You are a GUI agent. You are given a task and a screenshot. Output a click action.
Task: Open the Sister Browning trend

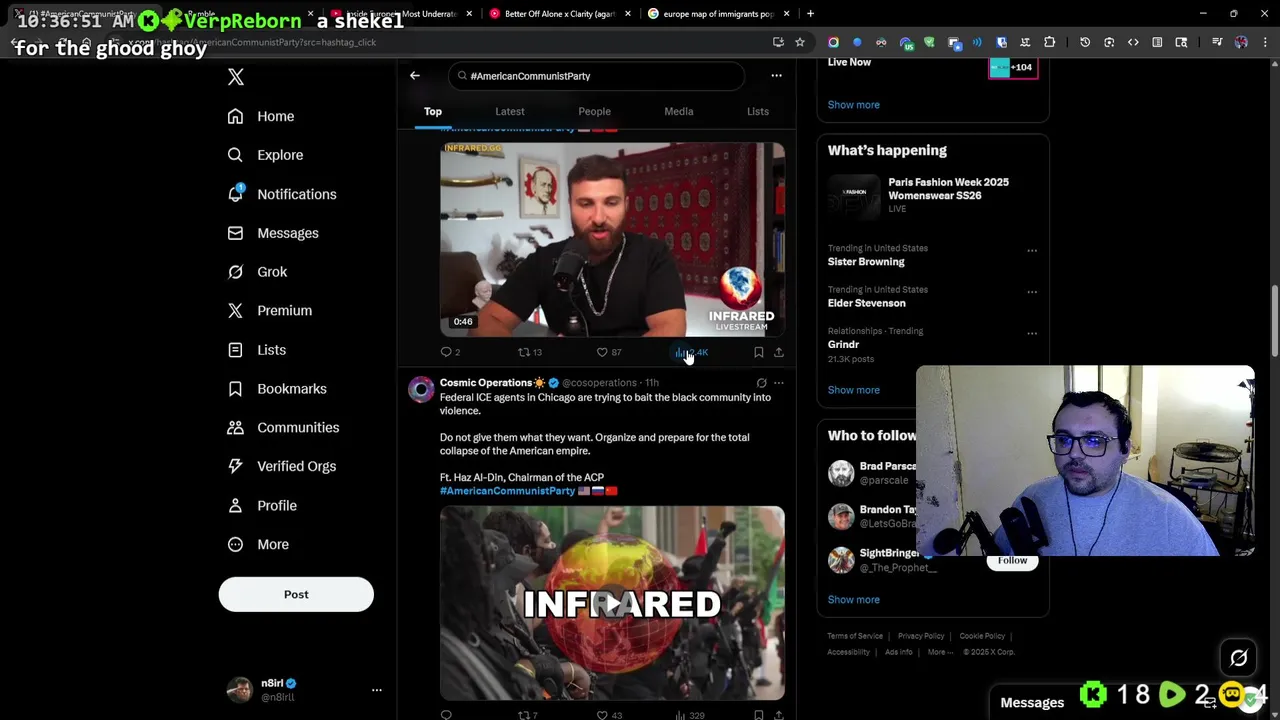[x=866, y=262]
